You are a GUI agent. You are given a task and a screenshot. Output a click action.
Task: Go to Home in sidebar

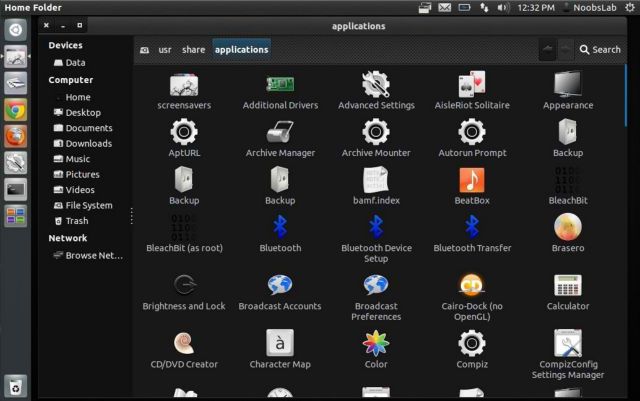pos(78,97)
